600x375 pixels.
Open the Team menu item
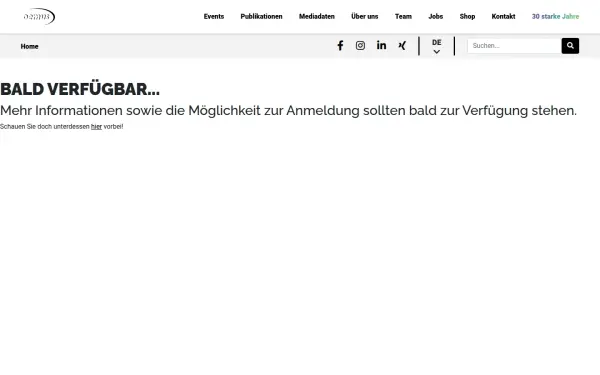click(x=403, y=16)
